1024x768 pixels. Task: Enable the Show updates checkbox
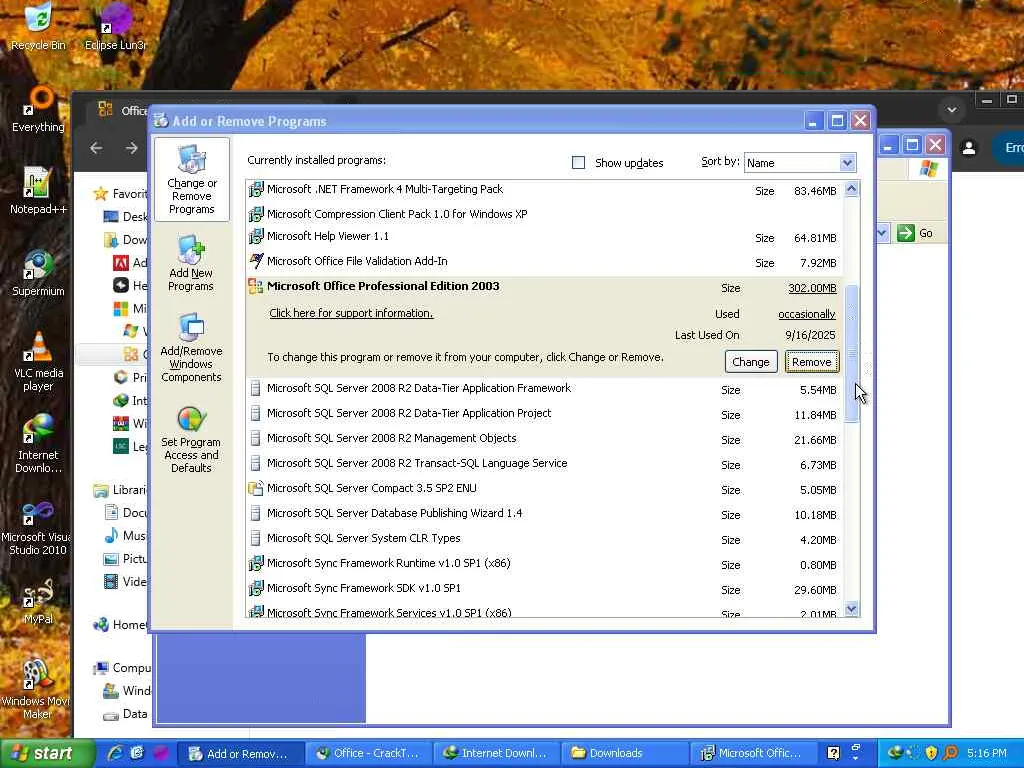579,163
